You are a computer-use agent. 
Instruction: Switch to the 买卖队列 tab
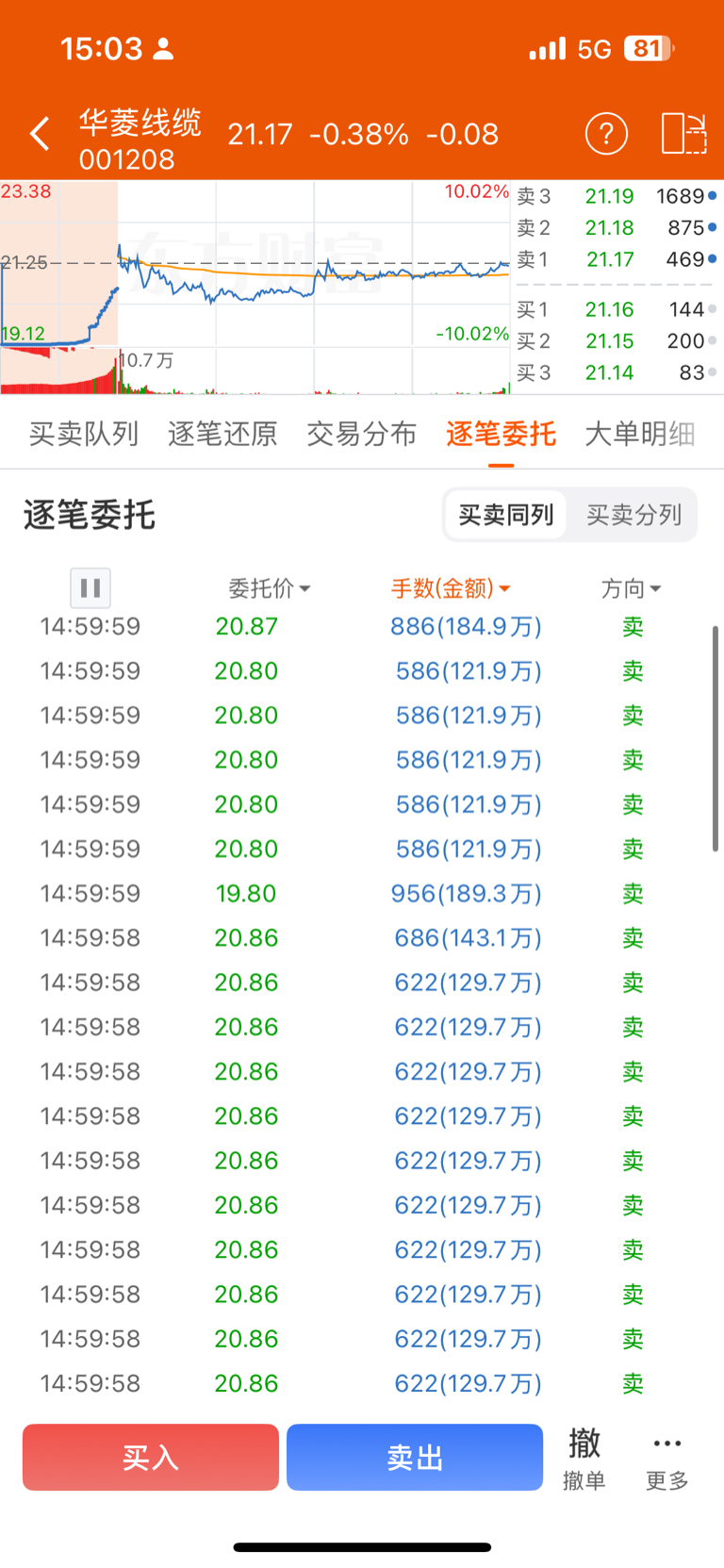tap(84, 434)
